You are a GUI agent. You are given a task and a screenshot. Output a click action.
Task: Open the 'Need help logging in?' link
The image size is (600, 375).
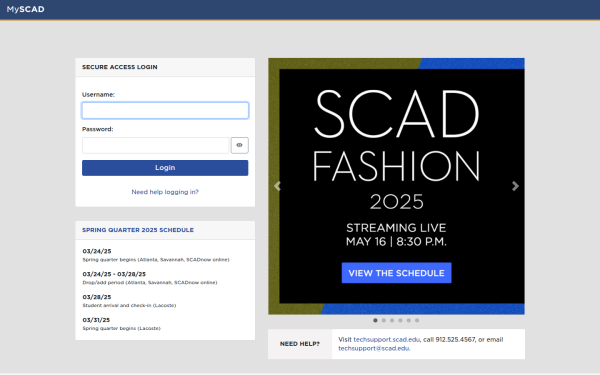coord(165,192)
